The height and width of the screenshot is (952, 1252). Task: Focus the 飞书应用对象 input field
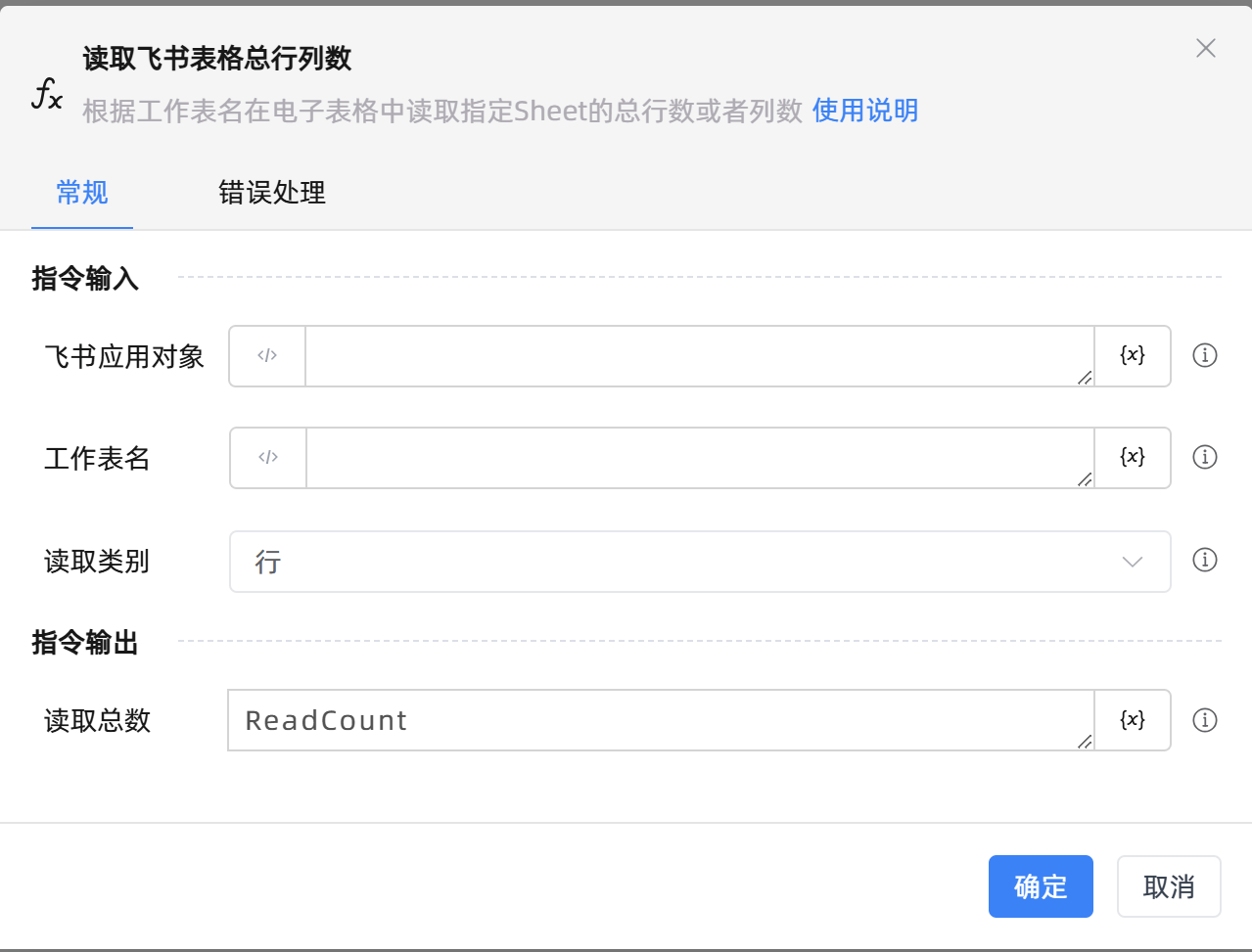700,356
